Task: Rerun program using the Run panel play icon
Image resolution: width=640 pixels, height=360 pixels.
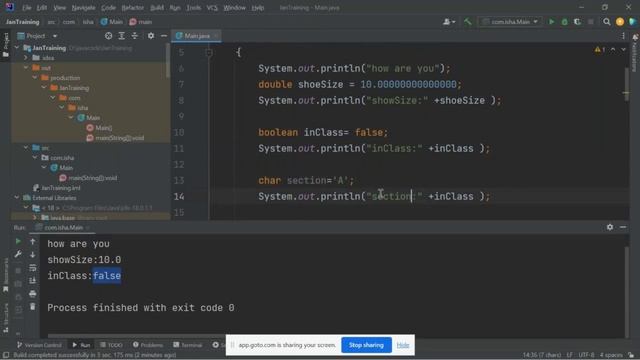Action: click(x=18, y=241)
